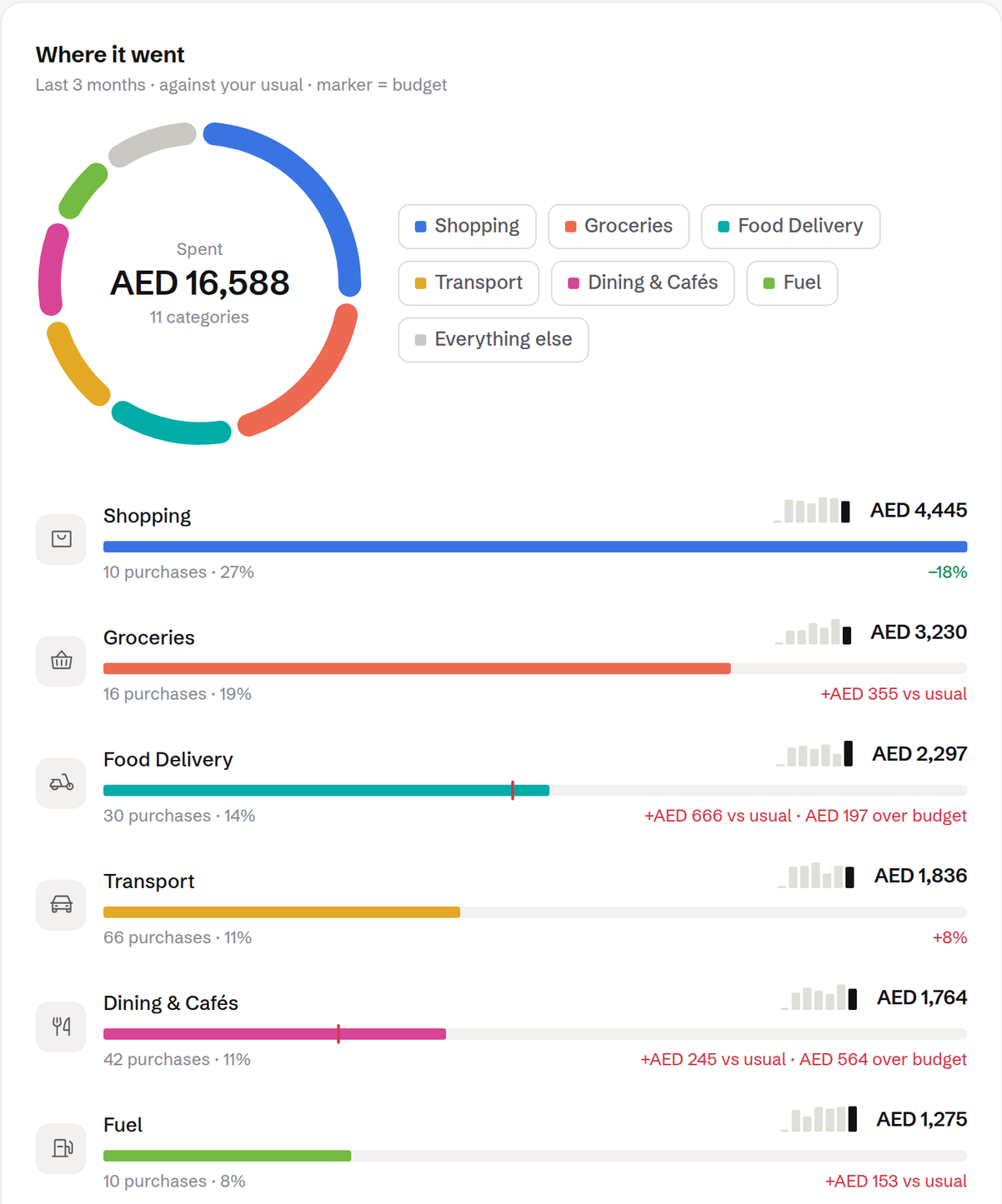The image size is (1002, 1204).
Task: Open the Groceries category row title
Action: 148,637
